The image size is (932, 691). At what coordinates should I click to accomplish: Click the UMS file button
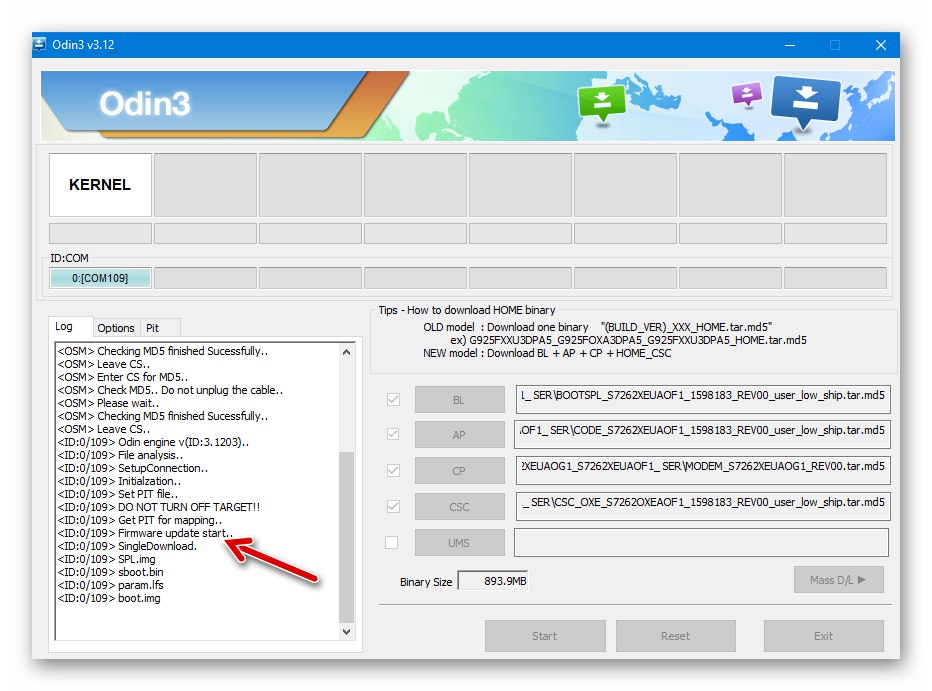459,543
